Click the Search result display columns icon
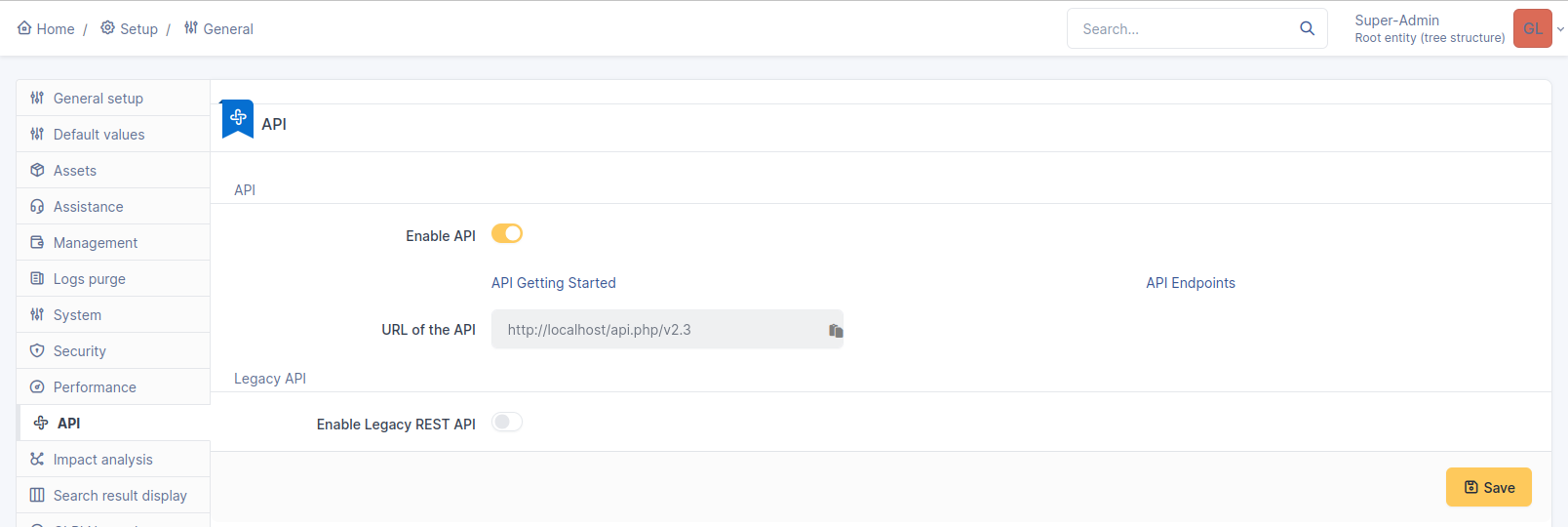The width and height of the screenshot is (1568, 527). (37, 495)
